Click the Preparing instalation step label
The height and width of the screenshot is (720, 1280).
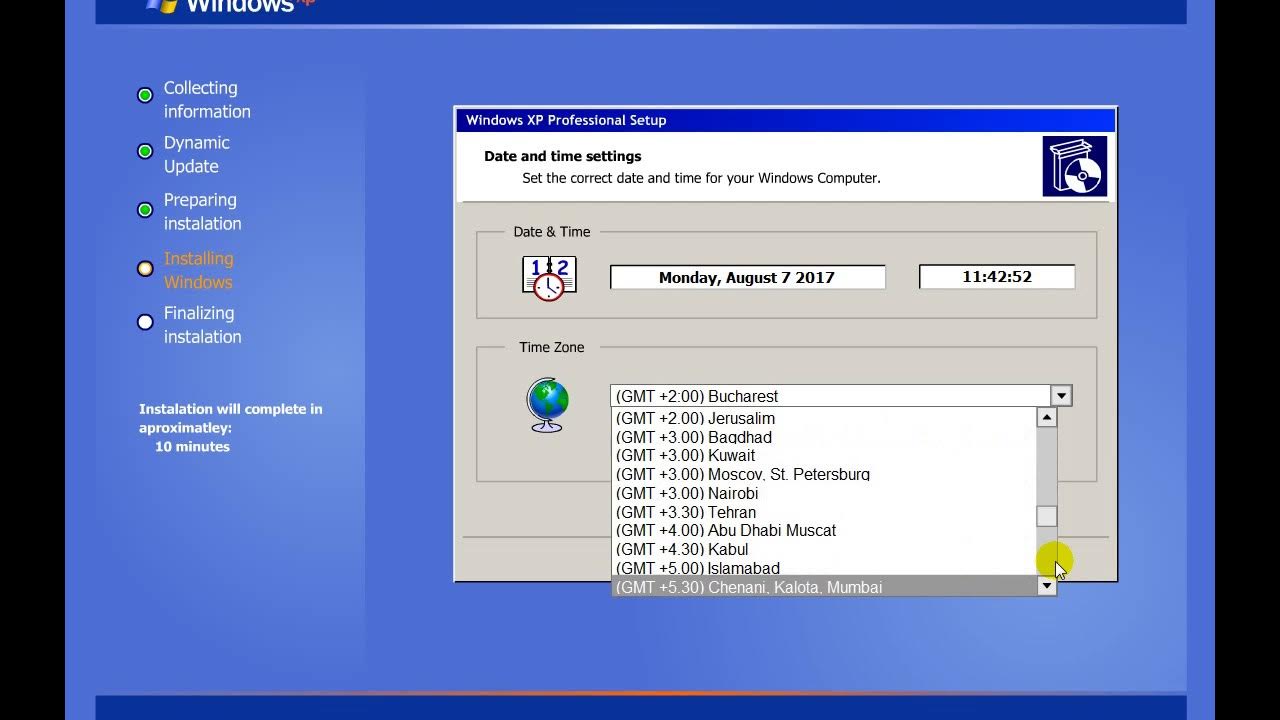pyautogui.click(x=202, y=212)
